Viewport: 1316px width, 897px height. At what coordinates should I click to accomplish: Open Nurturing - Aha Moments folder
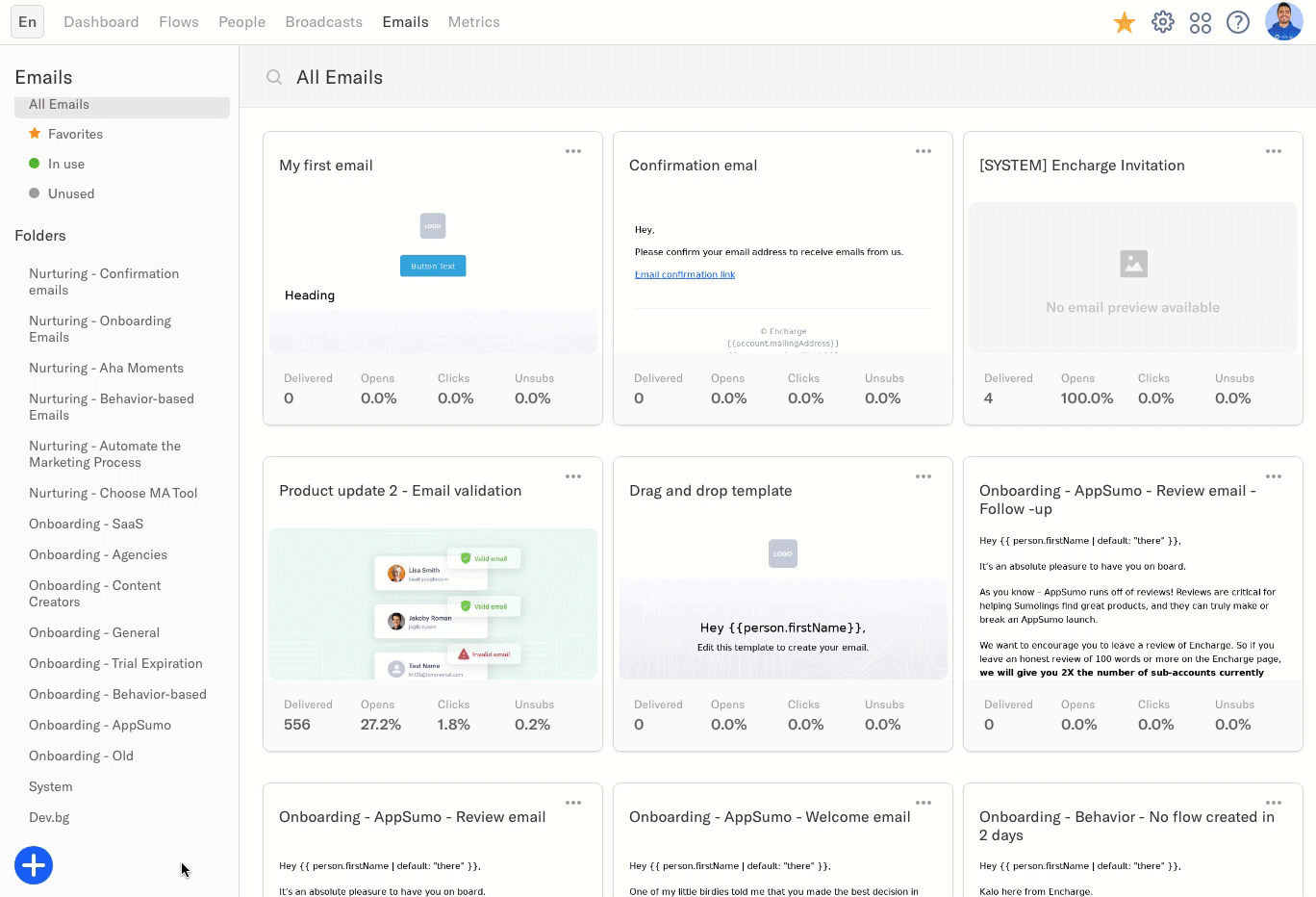pyautogui.click(x=106, y=368)
